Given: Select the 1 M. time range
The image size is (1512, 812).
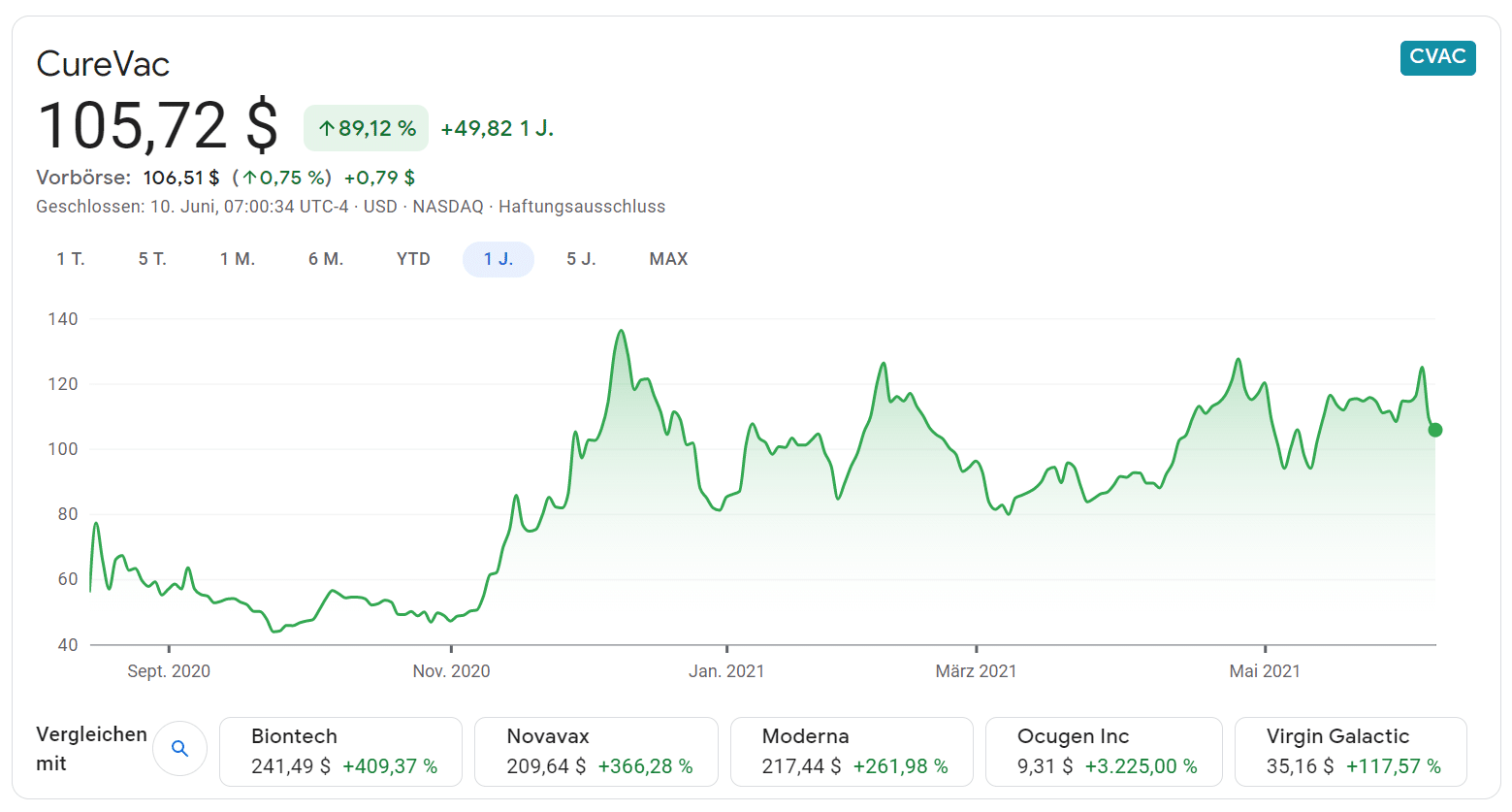Looking at the screenshot, I should point(238,259).
